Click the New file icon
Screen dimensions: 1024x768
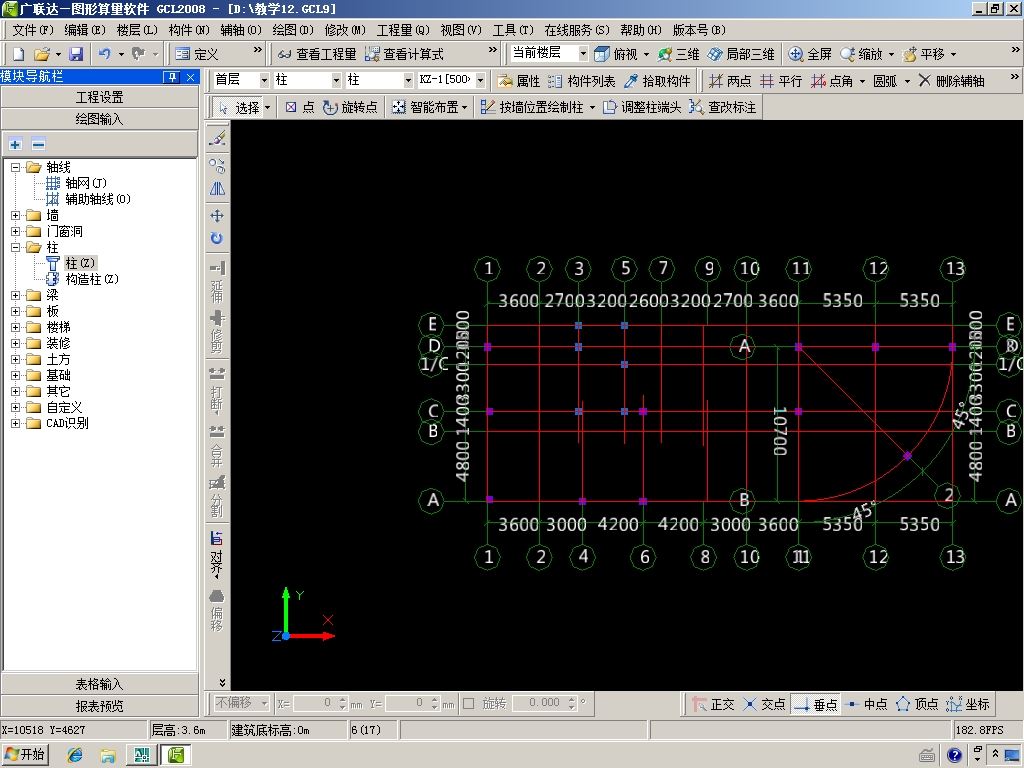tap(18, 54)
